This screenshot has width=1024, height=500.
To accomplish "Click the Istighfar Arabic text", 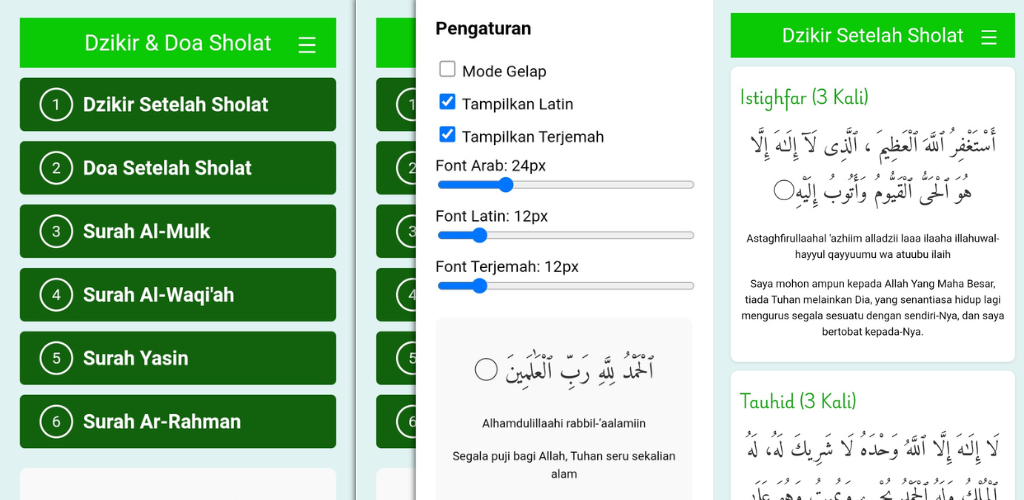I will click(x=872, y=166).
